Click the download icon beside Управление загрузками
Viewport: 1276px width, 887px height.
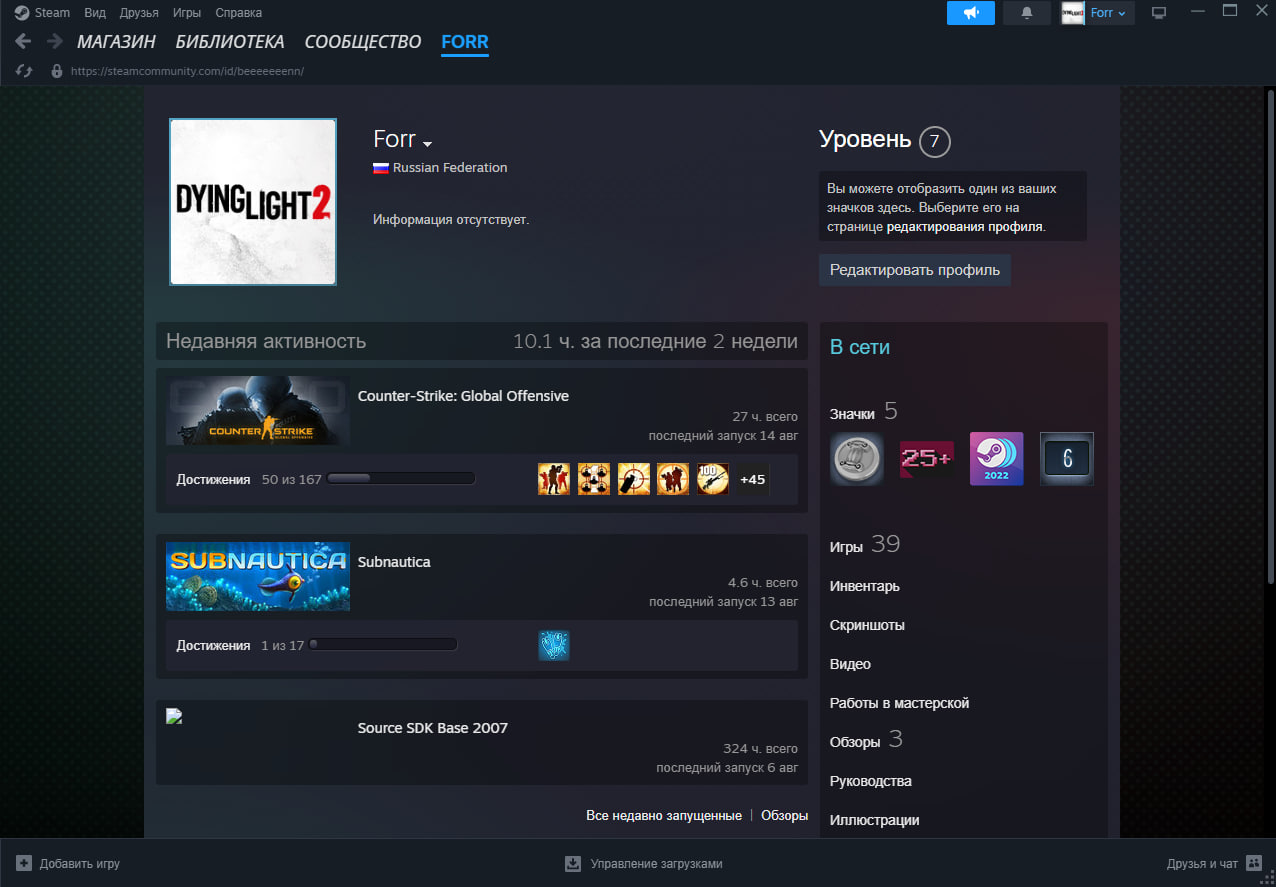pos(573,863)
